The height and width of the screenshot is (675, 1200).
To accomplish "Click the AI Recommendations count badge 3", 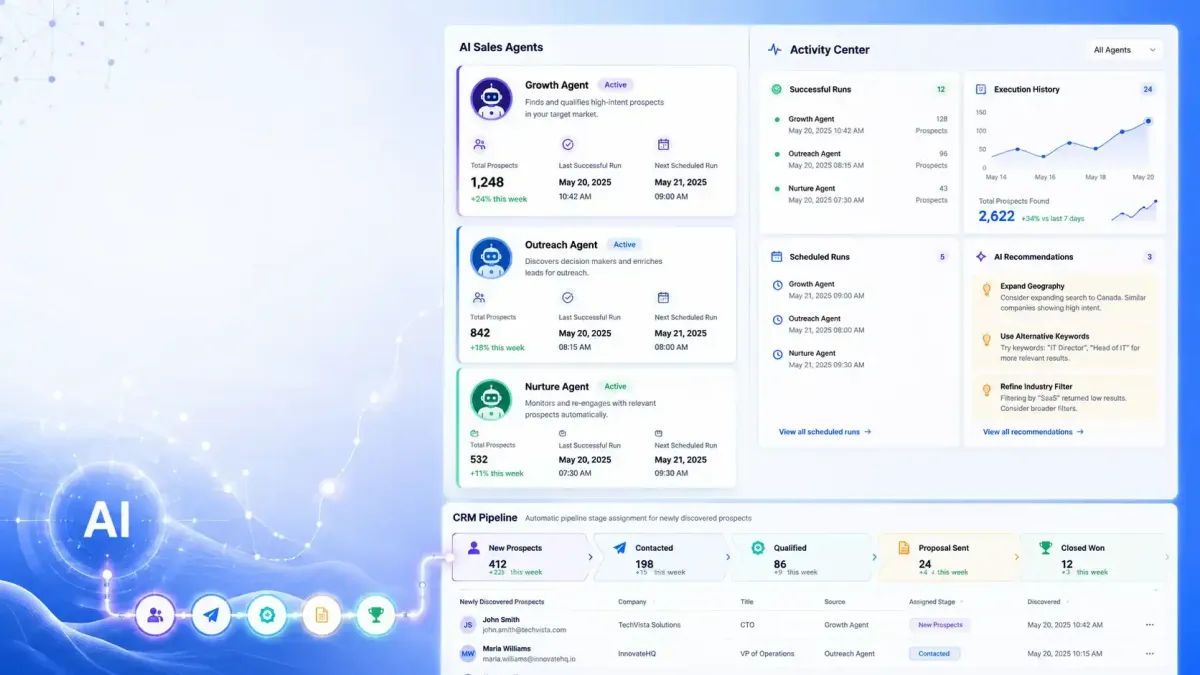I will point(1149,257).
